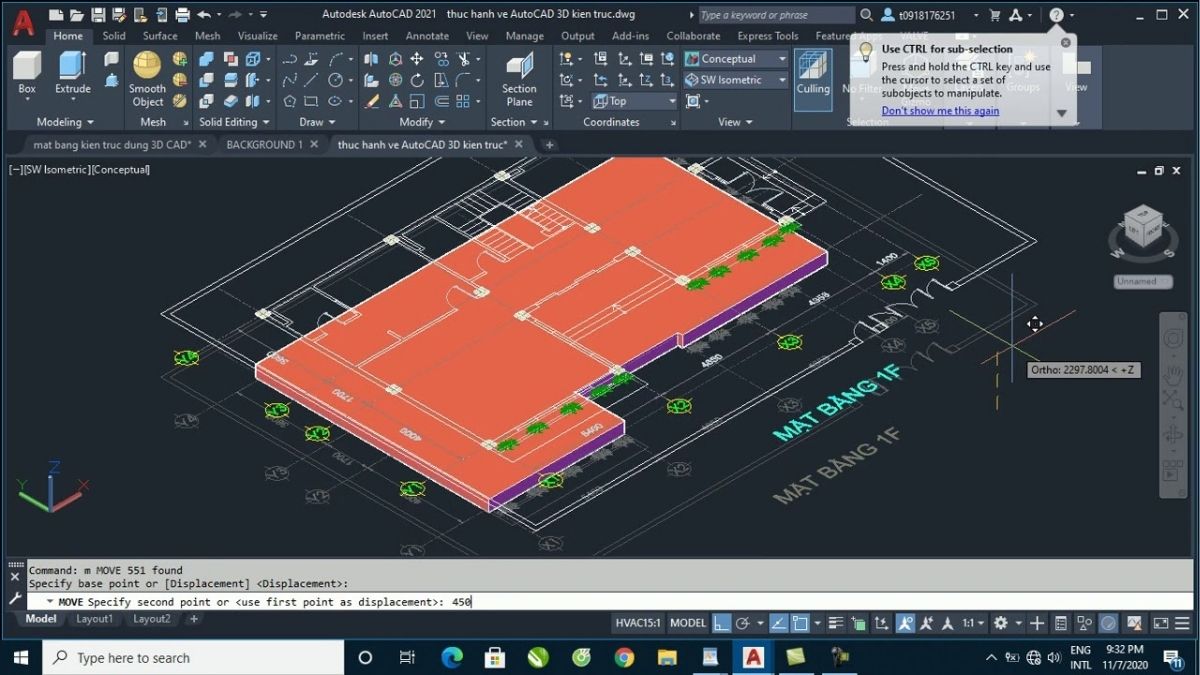Image resolution: width=1200 pixels, height=675 pixels.
Task: Click the MODEL space button in status bar
Action: tap(688, 623)
